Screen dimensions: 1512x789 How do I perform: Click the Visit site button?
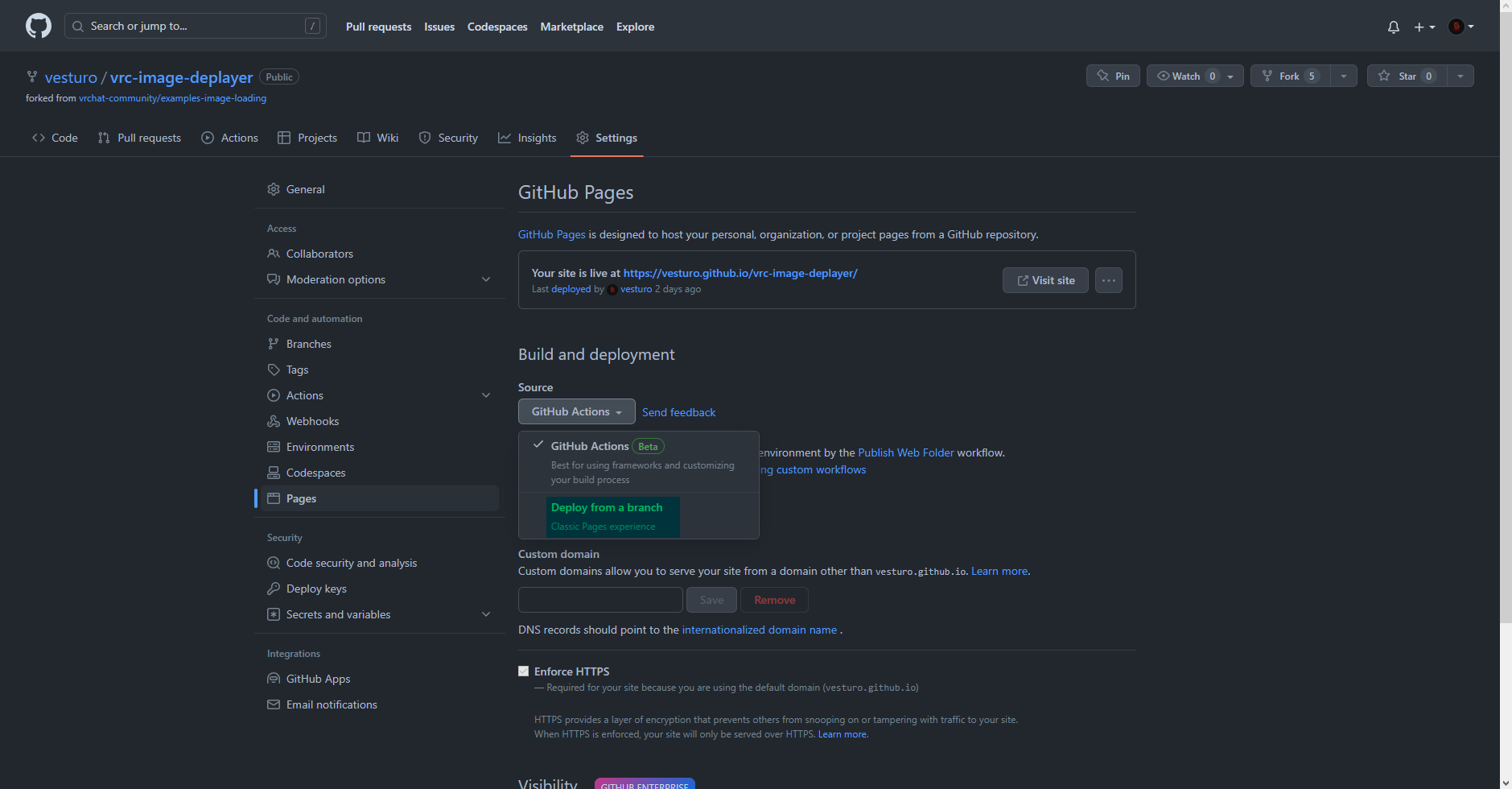[x=1045, y=280]
